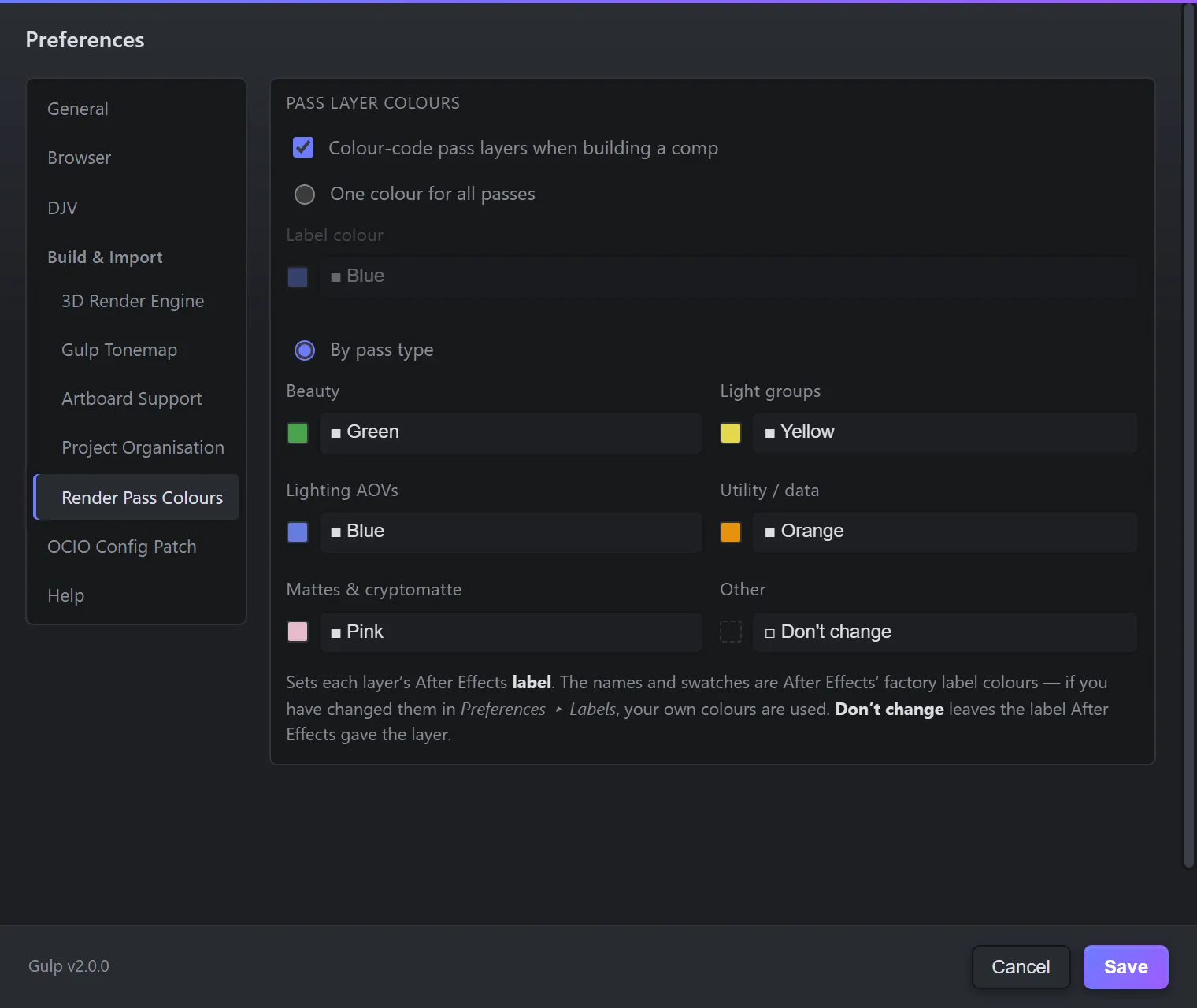
Task: Select One colour for all passes radio
Action: pyautogui.click(x=305, y=195)
